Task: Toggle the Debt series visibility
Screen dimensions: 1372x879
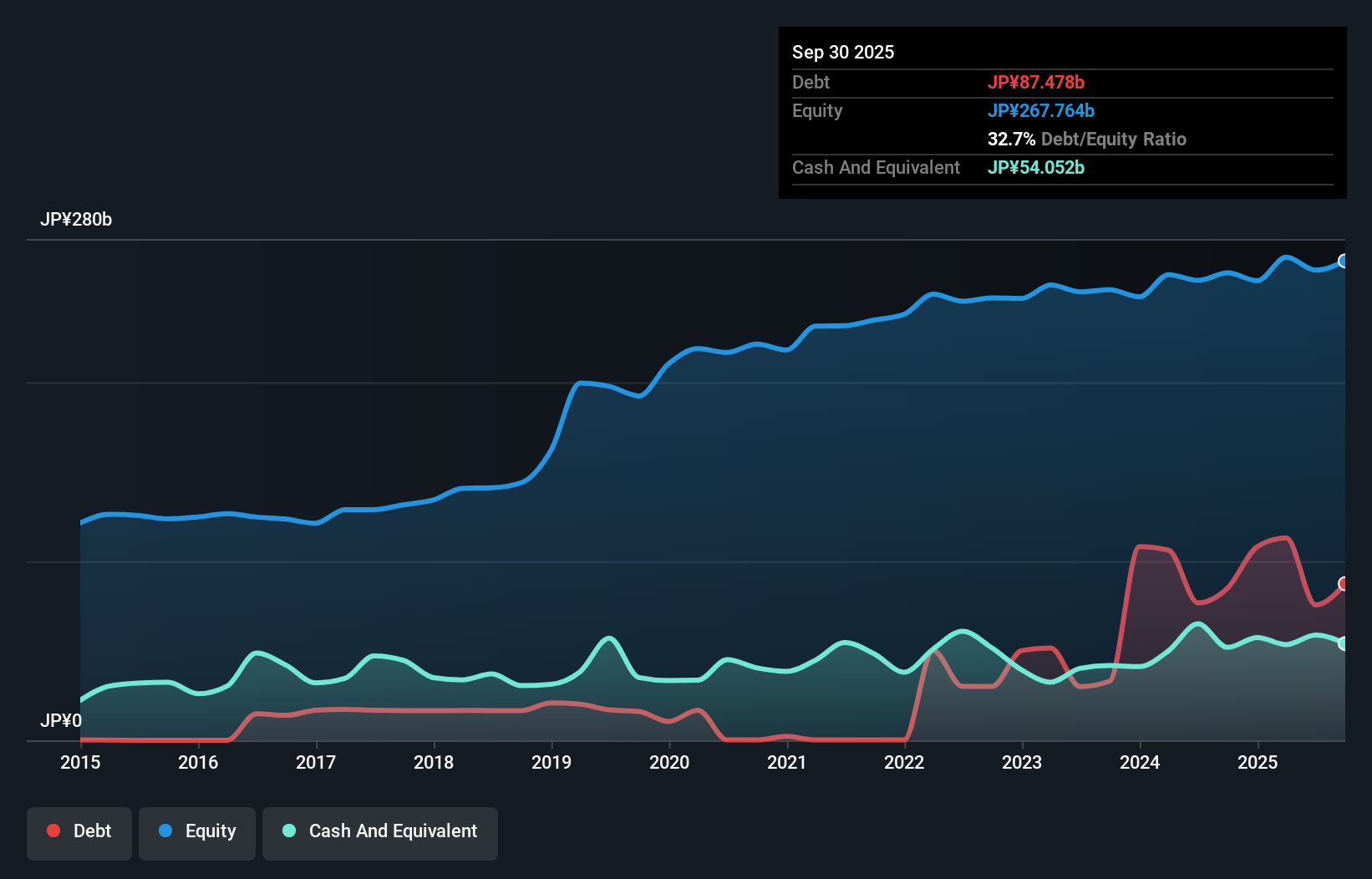Action: click(x=79, y=832)
